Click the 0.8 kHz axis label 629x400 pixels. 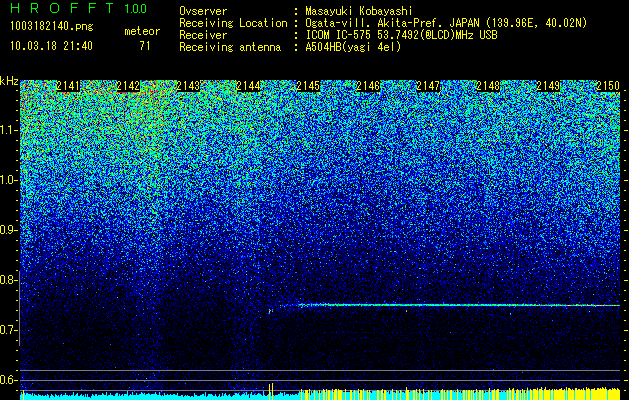pyautogui.click(x=8, y=280)
